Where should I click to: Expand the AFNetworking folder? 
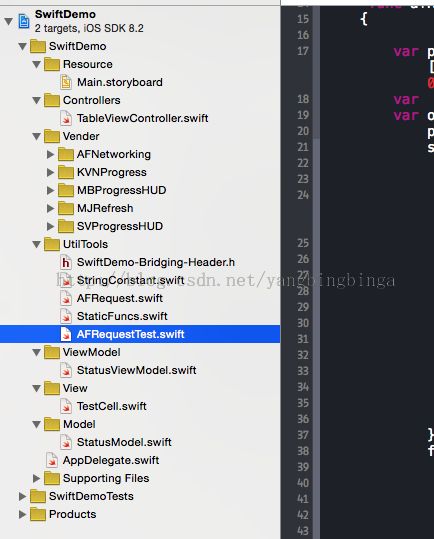click(51, 154)
